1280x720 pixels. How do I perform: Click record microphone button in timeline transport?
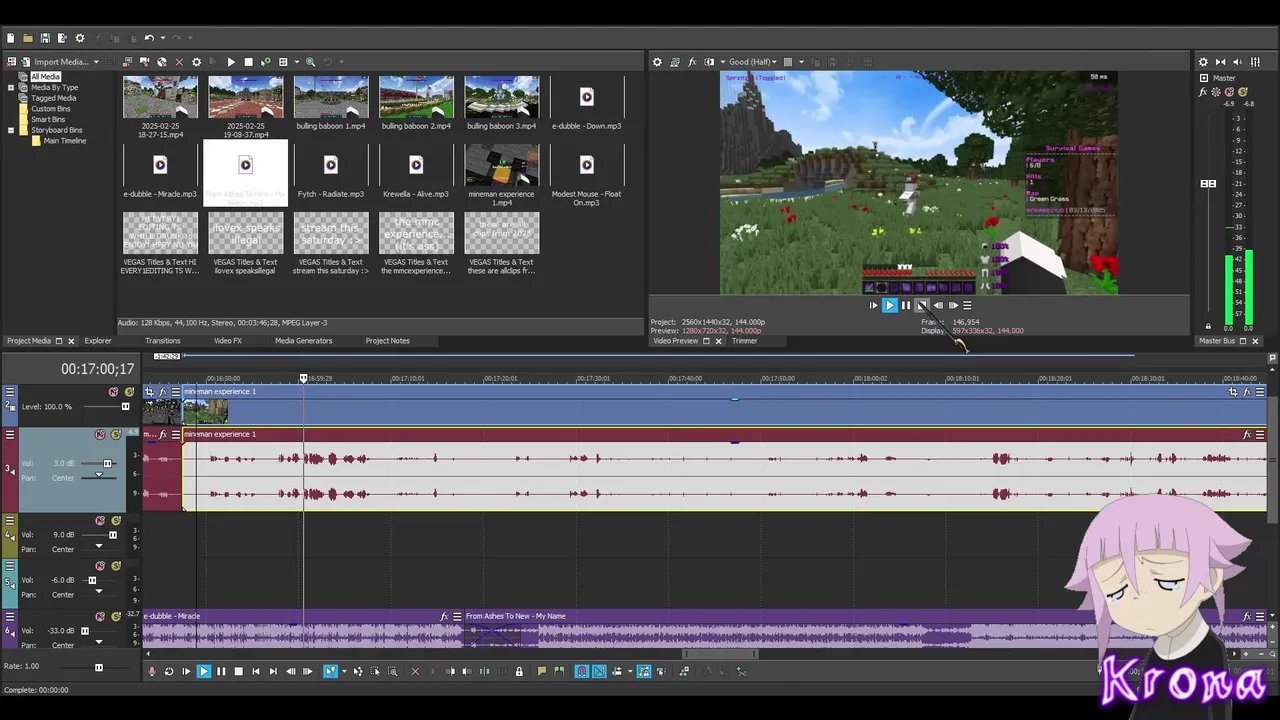click(151, 671)
